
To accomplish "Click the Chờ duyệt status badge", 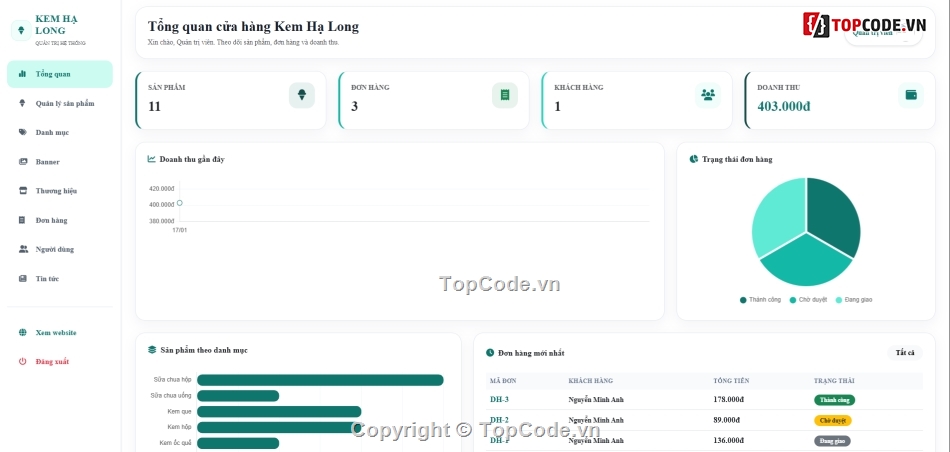I will (832, 420).
